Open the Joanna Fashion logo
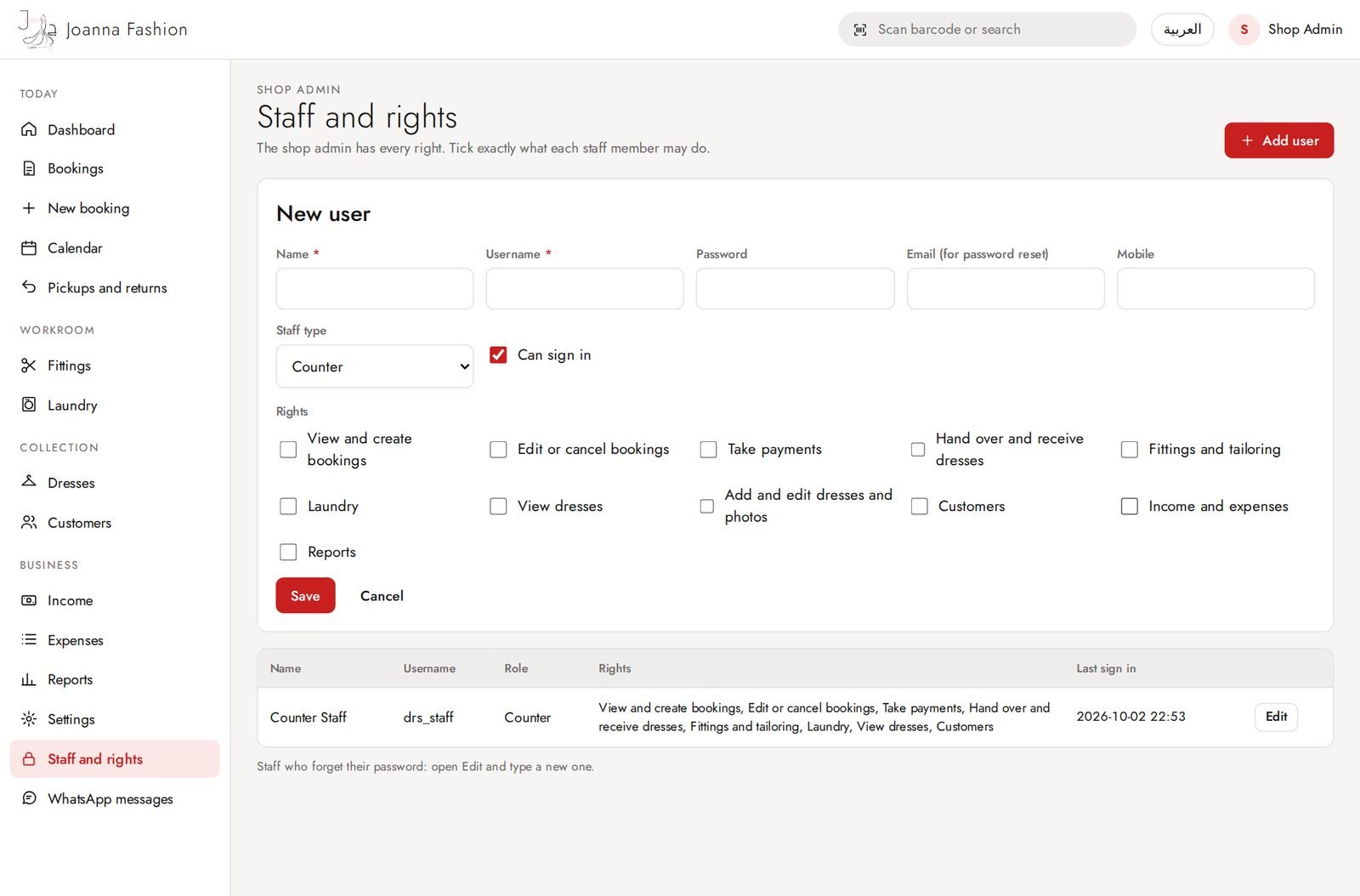 coord(103,30)
